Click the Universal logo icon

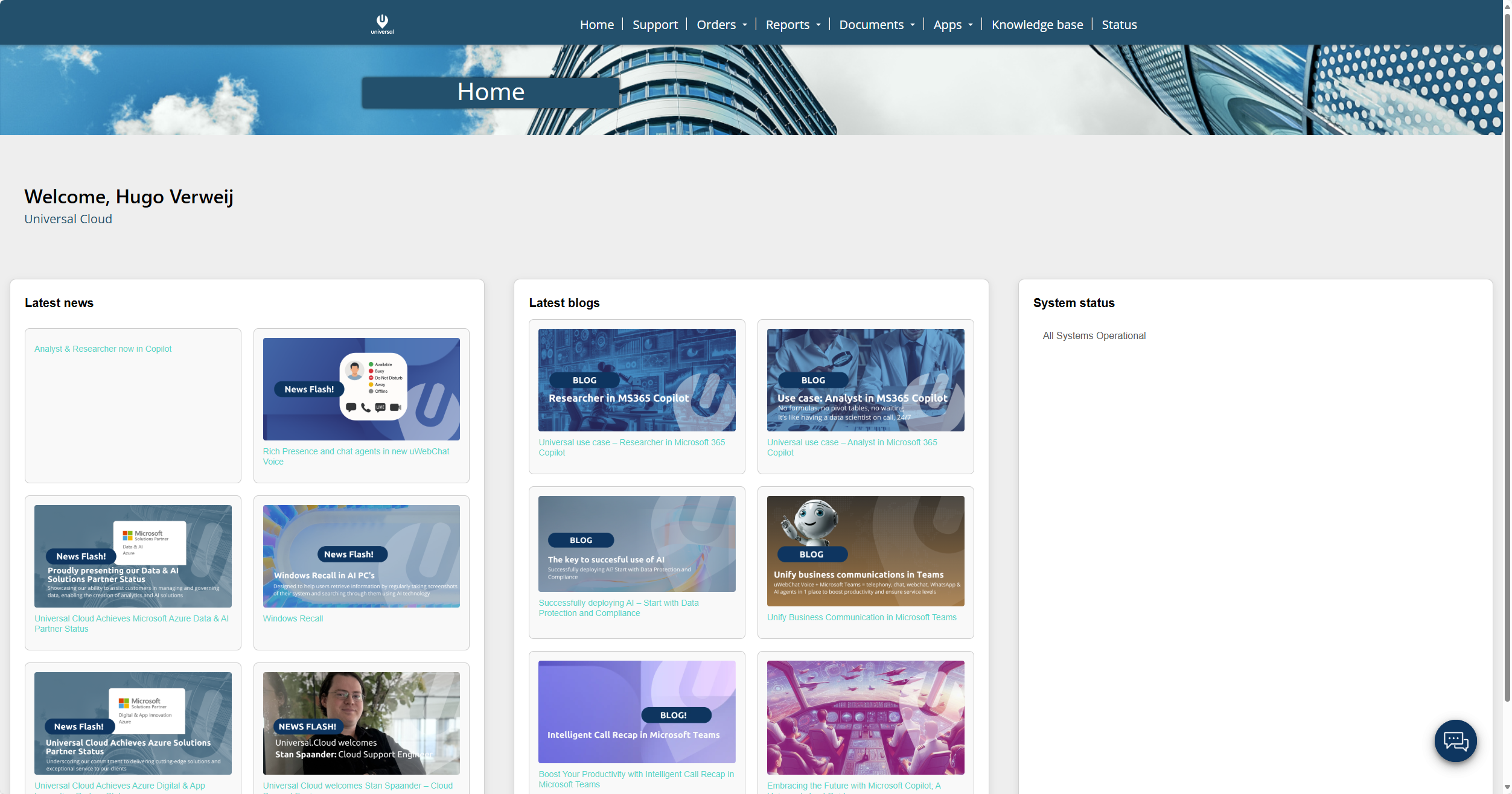pyautogui.click(x=382, y=24)
